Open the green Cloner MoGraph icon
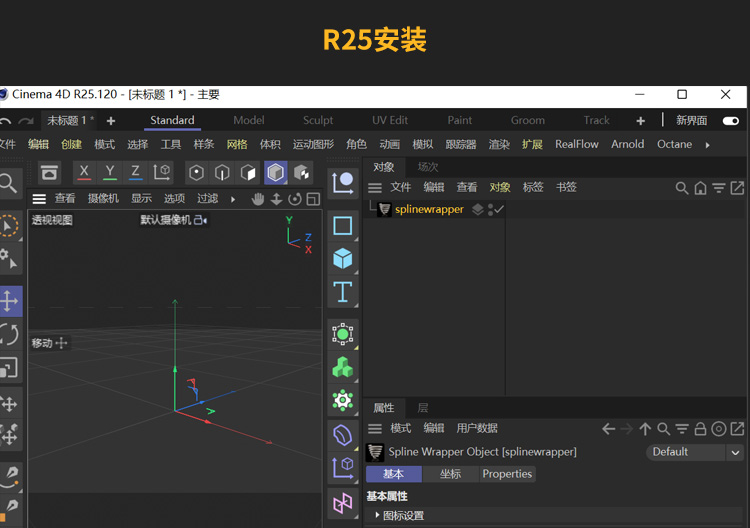 click(343, 367)
